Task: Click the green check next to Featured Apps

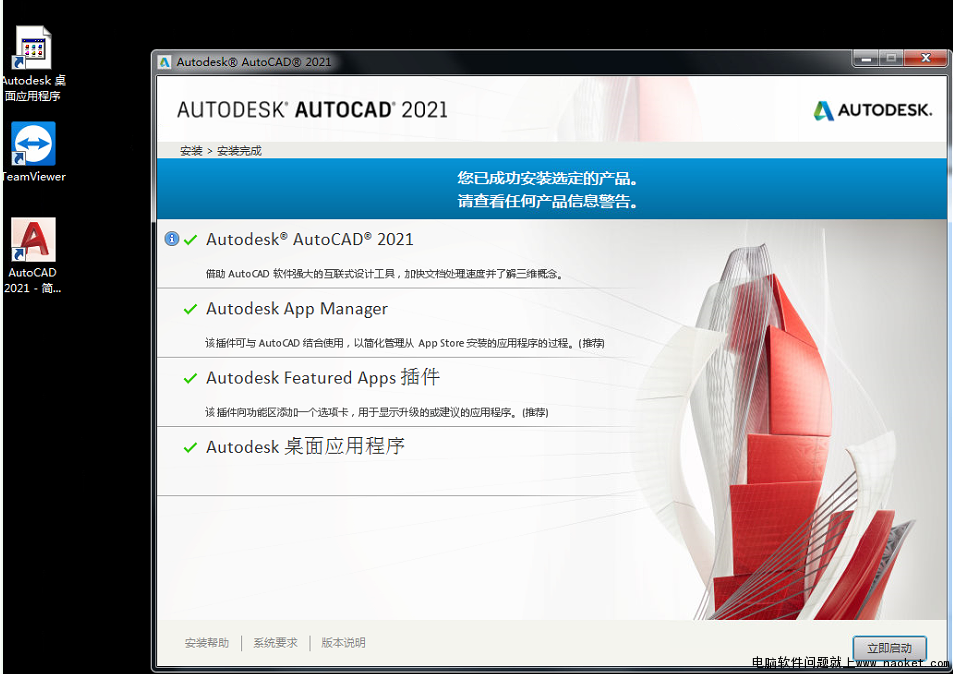Action: 190,378
